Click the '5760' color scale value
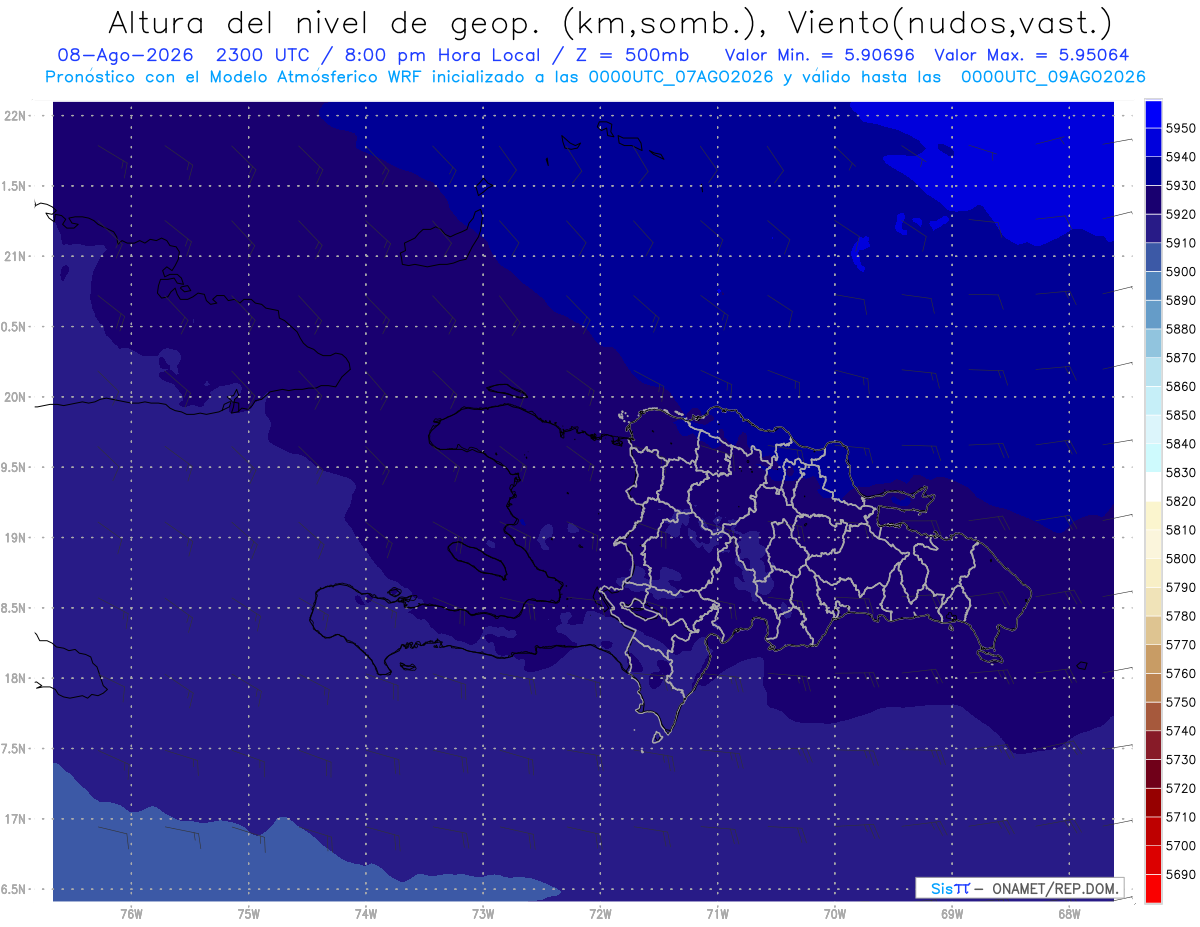Viewport: 1200px width, 927px height. (x=1181, y=673)
